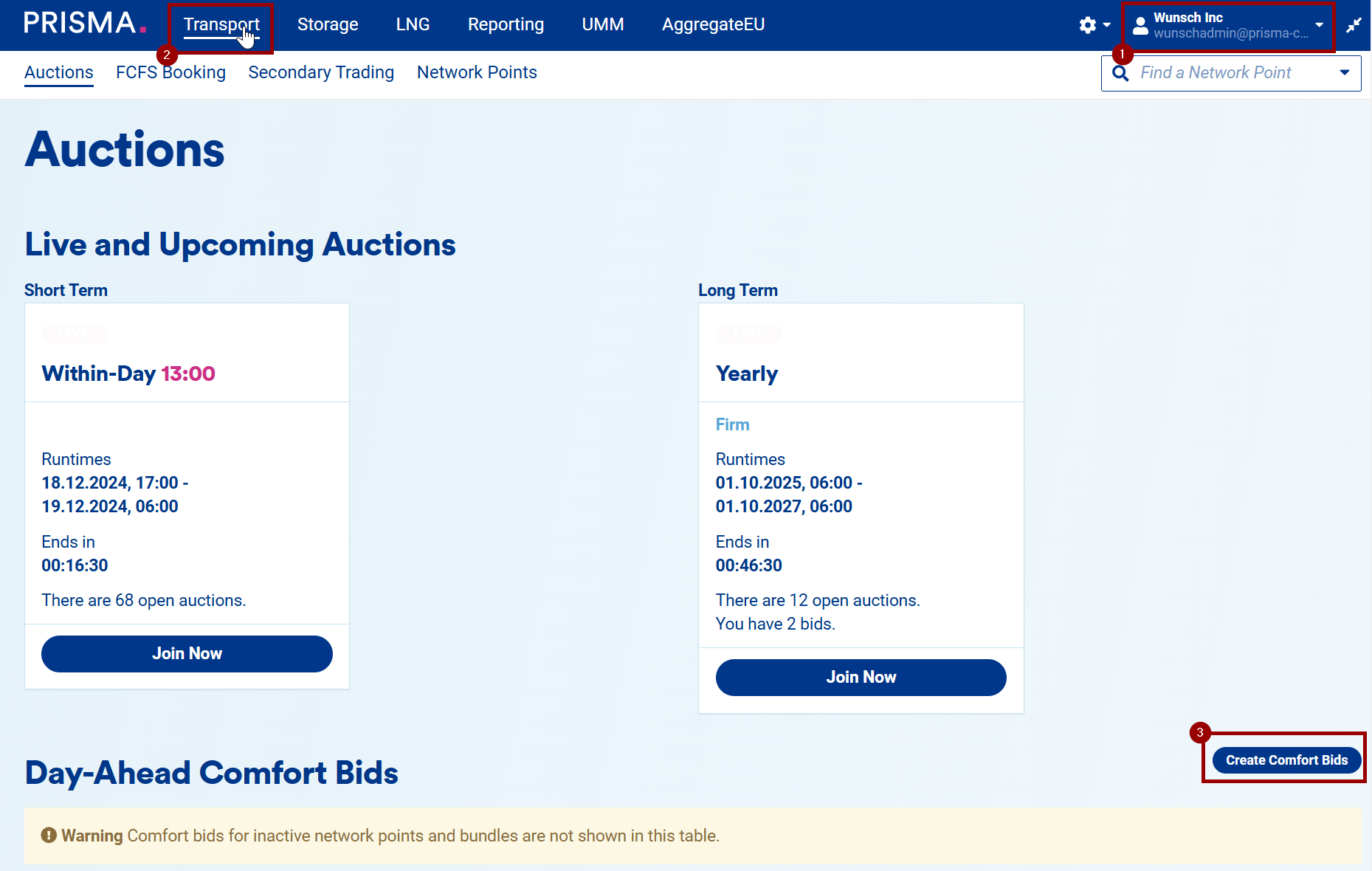Navigate to UMM

(602, 24)
